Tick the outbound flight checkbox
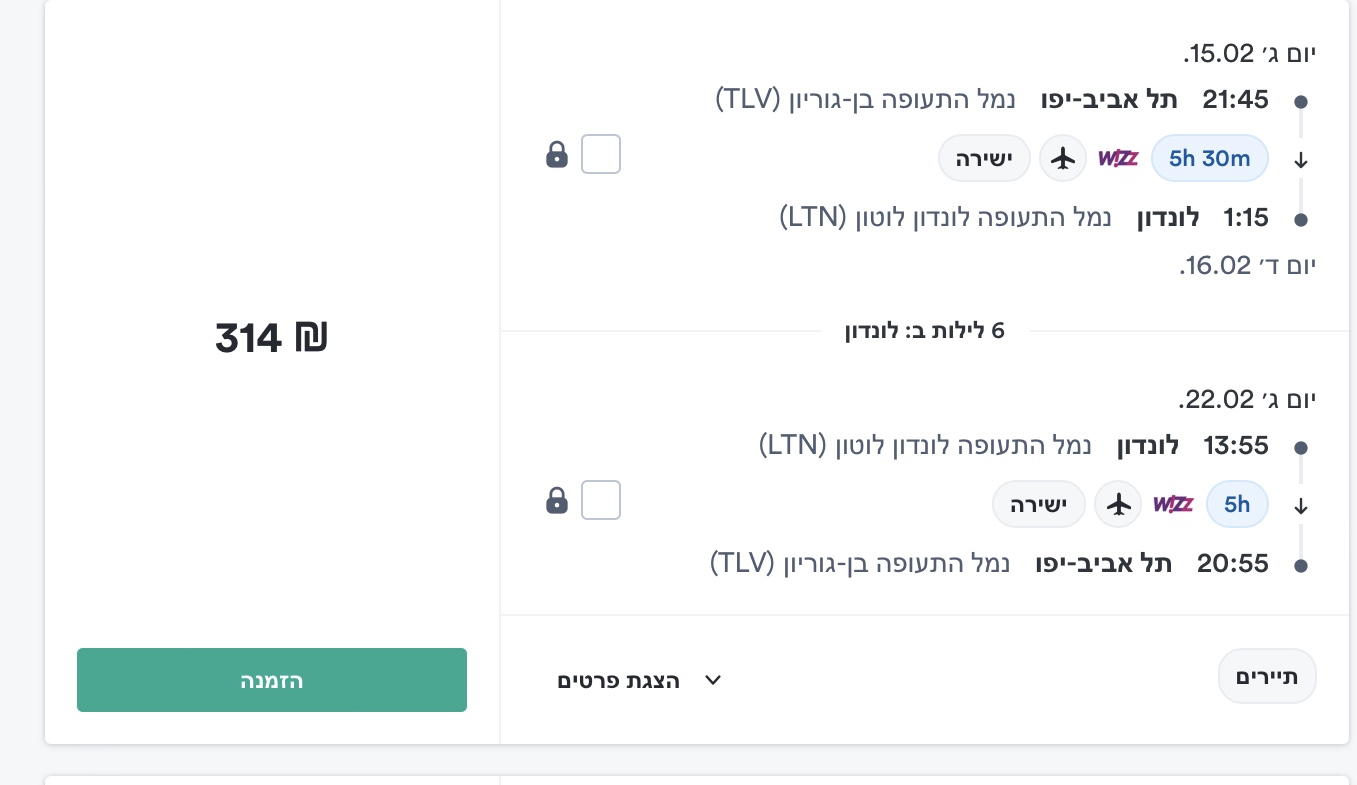 pos(601,155)
